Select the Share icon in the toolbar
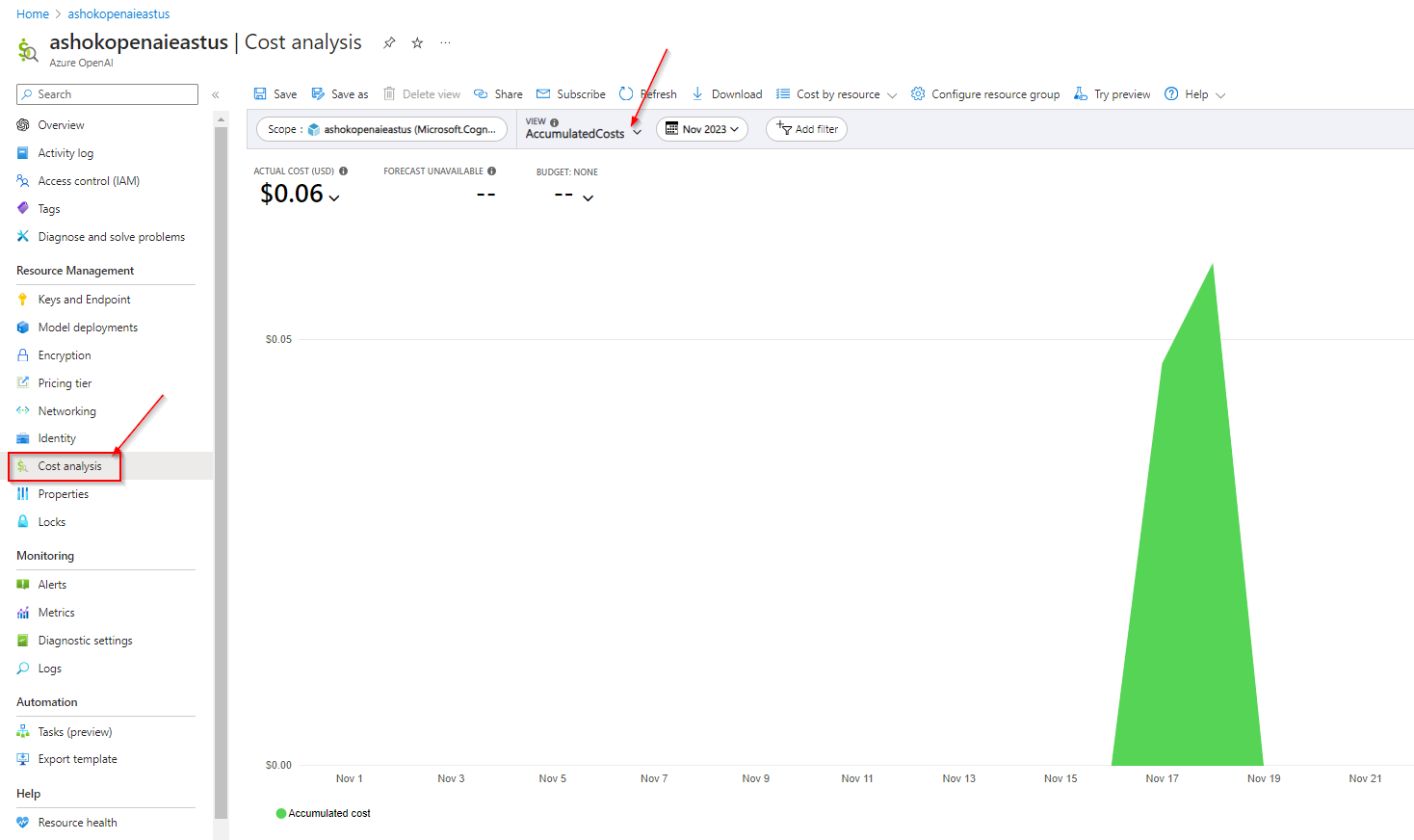The width and height of the screenshot is (1414, 840). [x=479, y=93]
